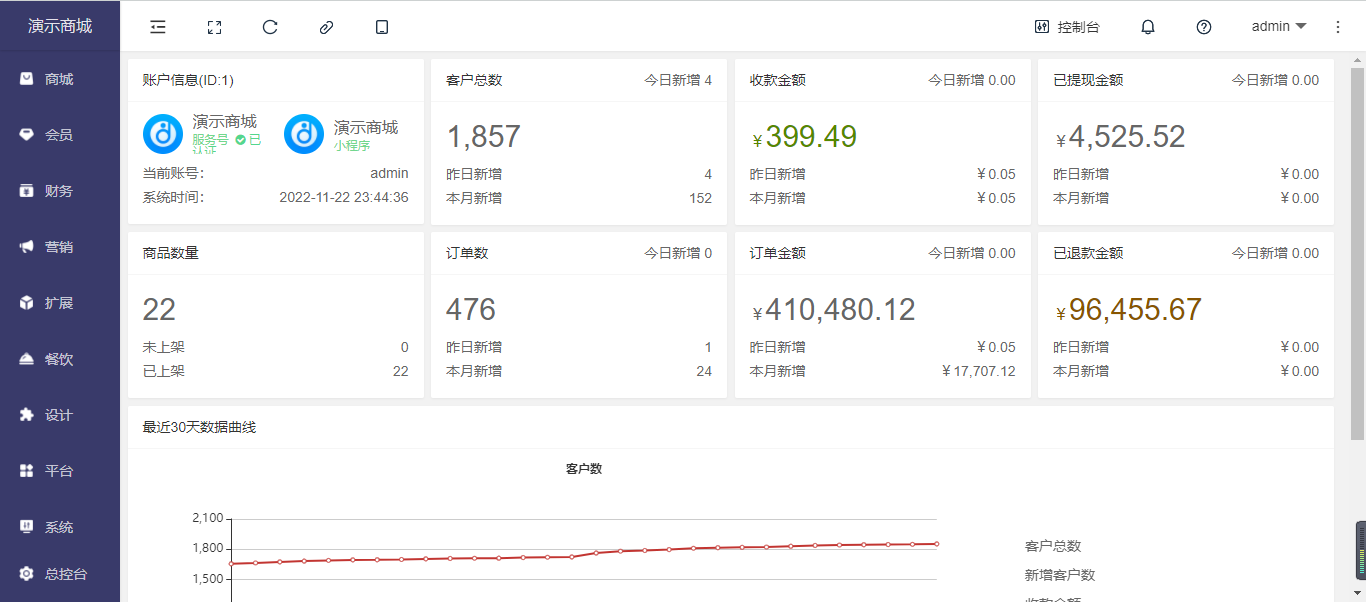Click the link icon in top toolbar
The width and height of the screenshot is (1366, 602).
326,27
